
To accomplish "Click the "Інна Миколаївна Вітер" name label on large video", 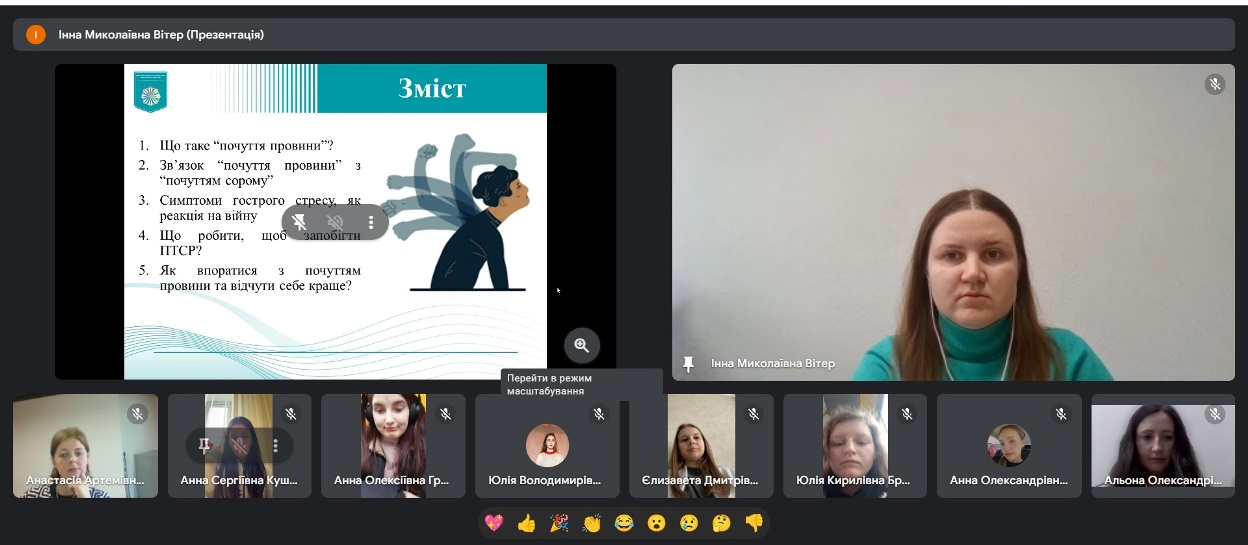I will (773, 363).
